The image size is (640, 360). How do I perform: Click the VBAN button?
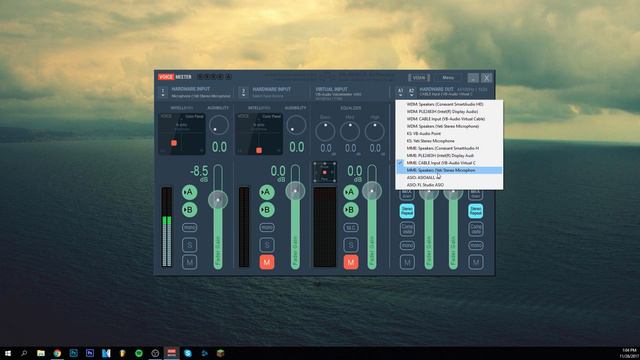(x=419, y=78)
